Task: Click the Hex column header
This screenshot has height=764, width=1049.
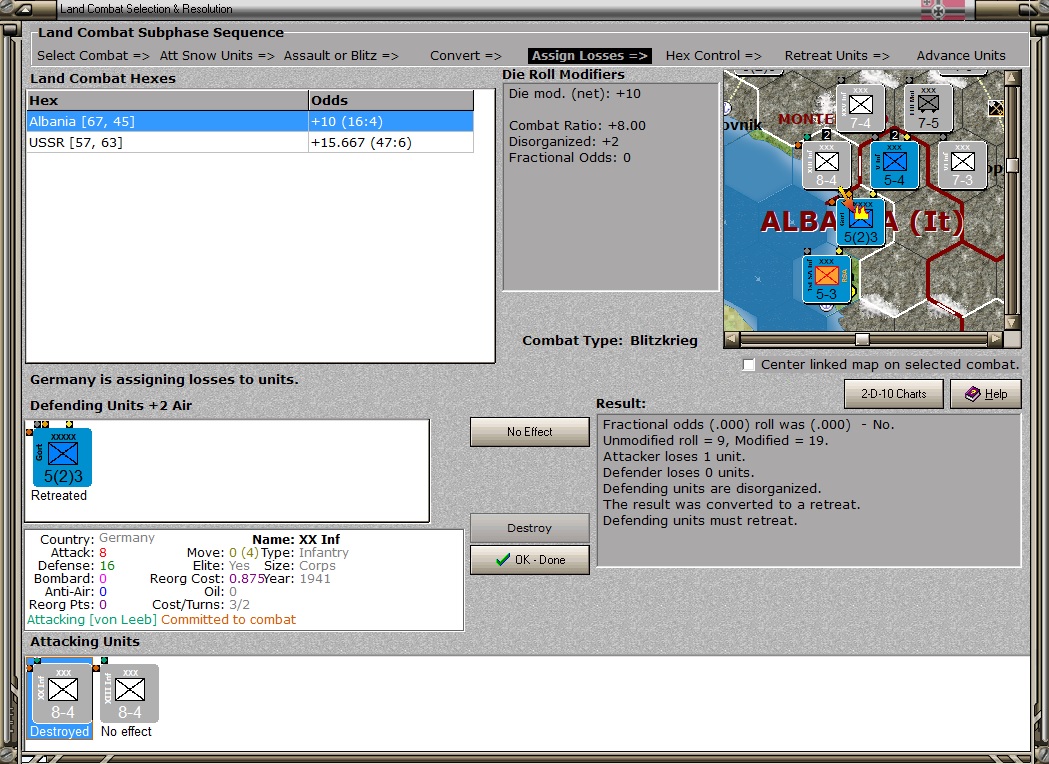Action: click(x=167, y=100)
